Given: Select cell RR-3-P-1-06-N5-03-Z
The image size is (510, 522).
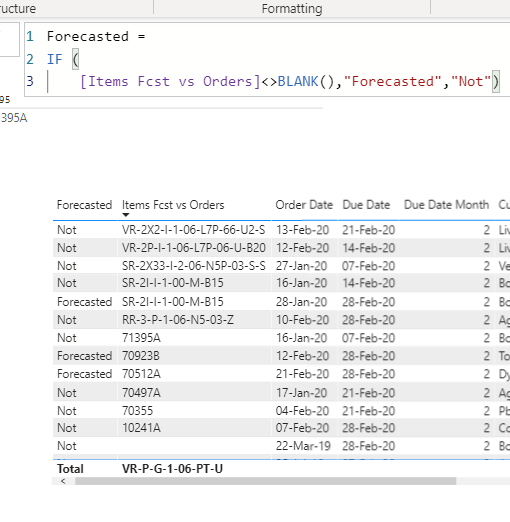Looking at the screenshot, I should point(178,320).
